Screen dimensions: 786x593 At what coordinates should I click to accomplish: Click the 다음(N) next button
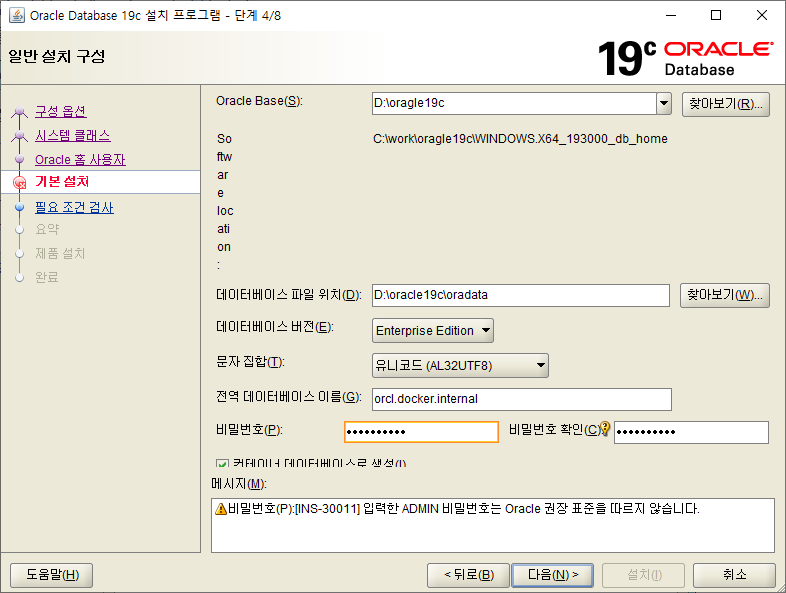coord(552,574)
